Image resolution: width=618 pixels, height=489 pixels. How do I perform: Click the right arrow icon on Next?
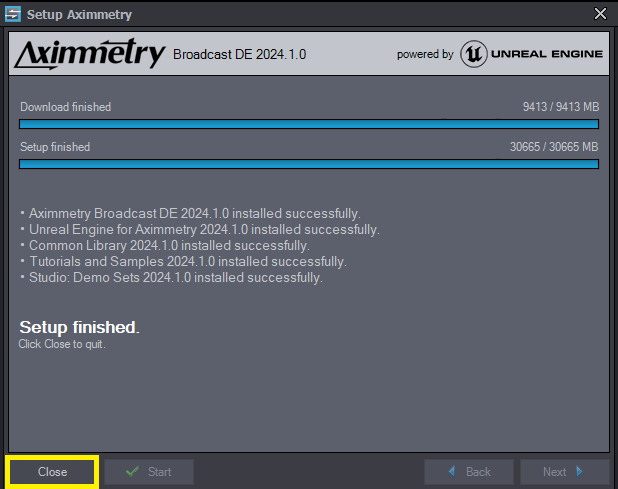pos(579,472)
